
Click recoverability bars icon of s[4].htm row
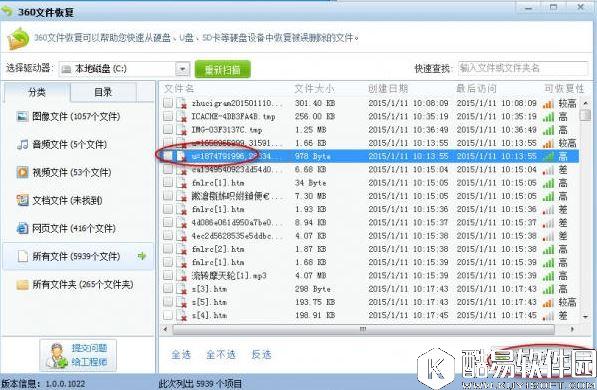click(x=548, y=315)
